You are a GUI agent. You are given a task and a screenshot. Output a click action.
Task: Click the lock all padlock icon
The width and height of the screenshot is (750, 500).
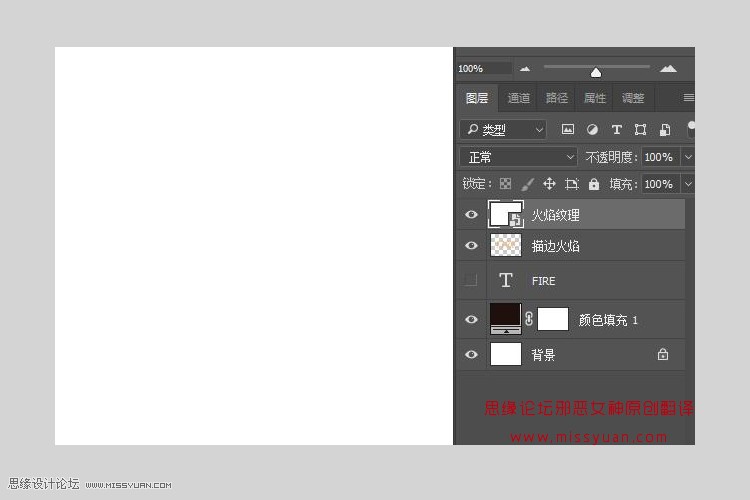click(594, 184)
